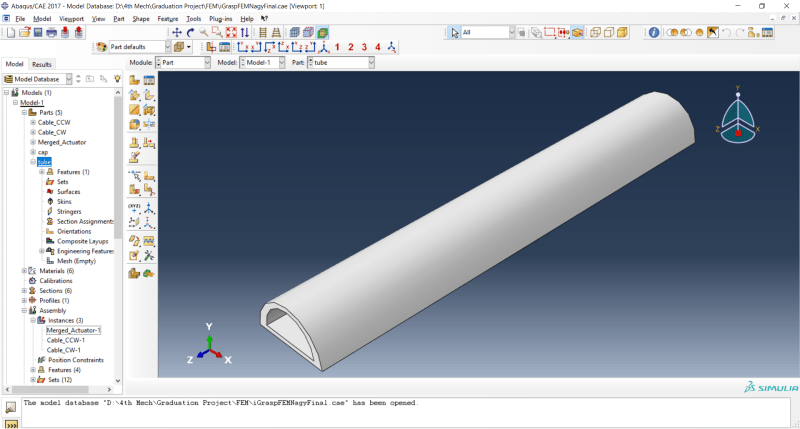Click the Cycle Views arrows icon
Viewport: 800px width, 429px height.
click(245, 33)
